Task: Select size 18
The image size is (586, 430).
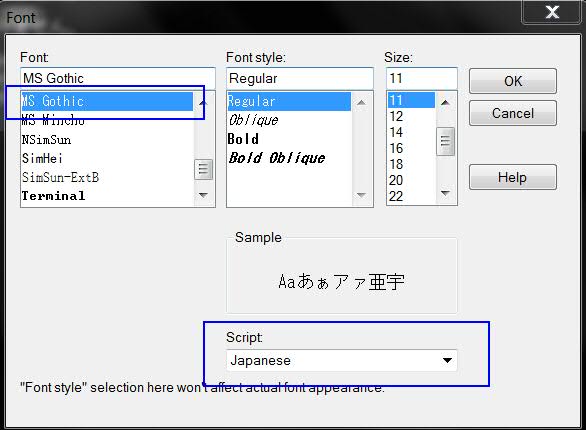Action: (x=411, y=164)
